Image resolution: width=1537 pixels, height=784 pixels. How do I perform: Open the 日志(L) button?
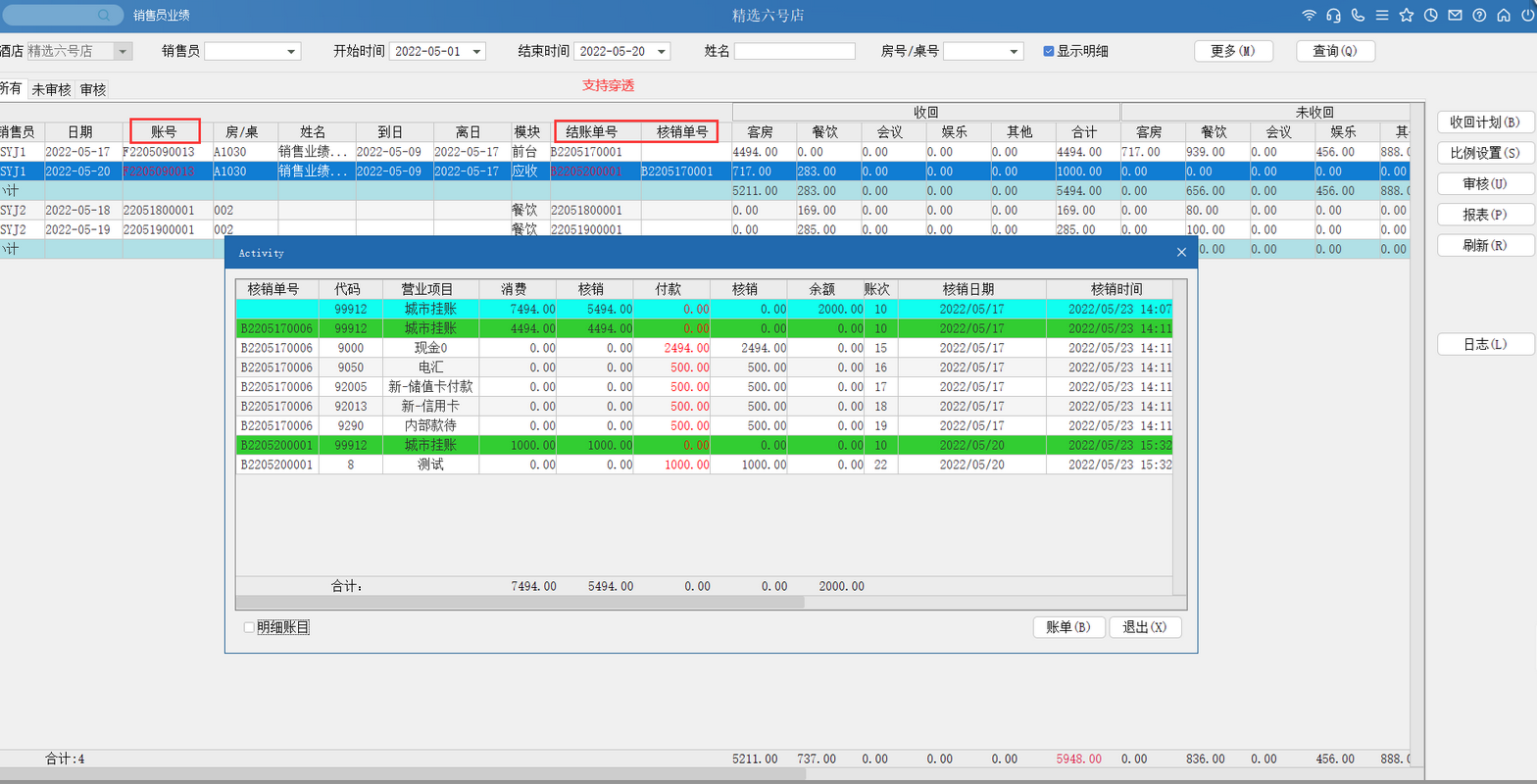[1485, 344]
